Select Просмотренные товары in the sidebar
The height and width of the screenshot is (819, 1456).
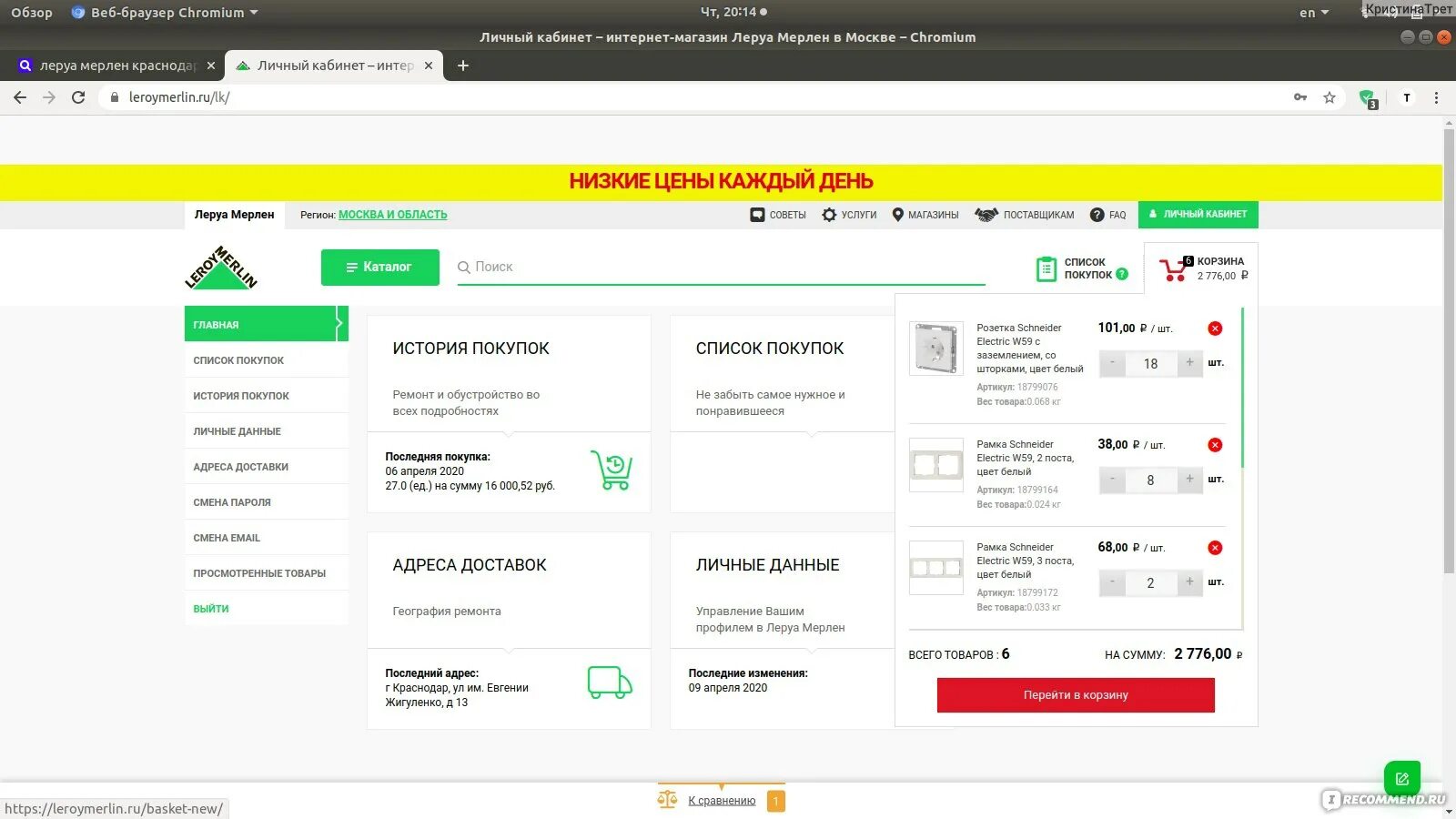click(266, 572)
